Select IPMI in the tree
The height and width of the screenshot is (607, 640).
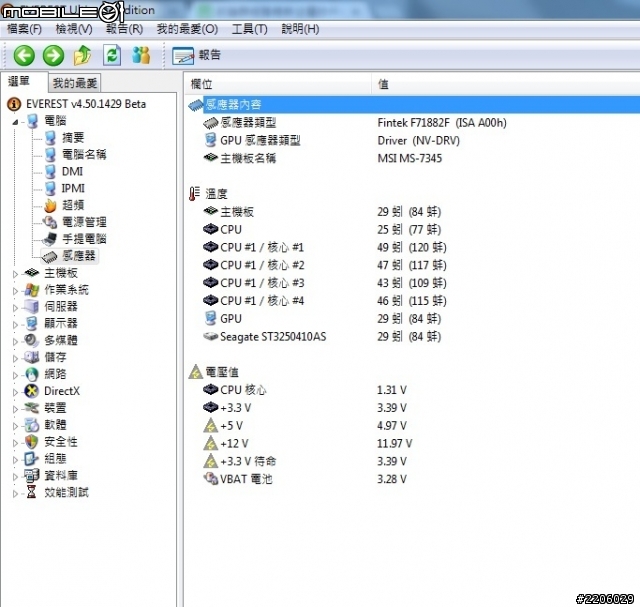pyautogui.click(x=73, y=188)
